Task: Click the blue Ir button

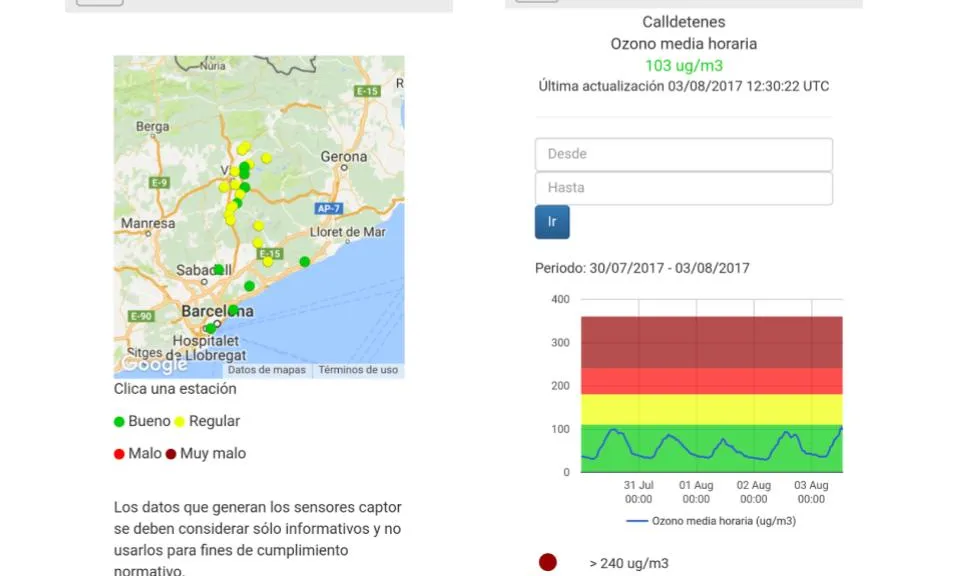Action: tap(552, 222)
